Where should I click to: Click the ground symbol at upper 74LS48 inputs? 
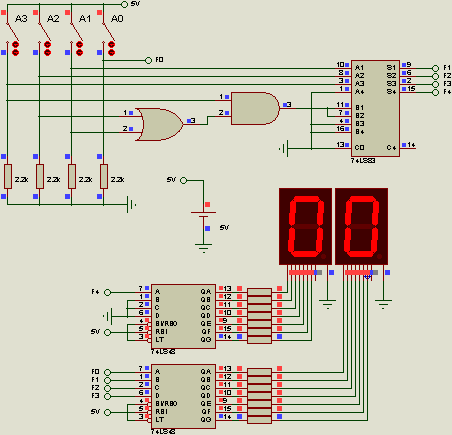coord(109,316)
